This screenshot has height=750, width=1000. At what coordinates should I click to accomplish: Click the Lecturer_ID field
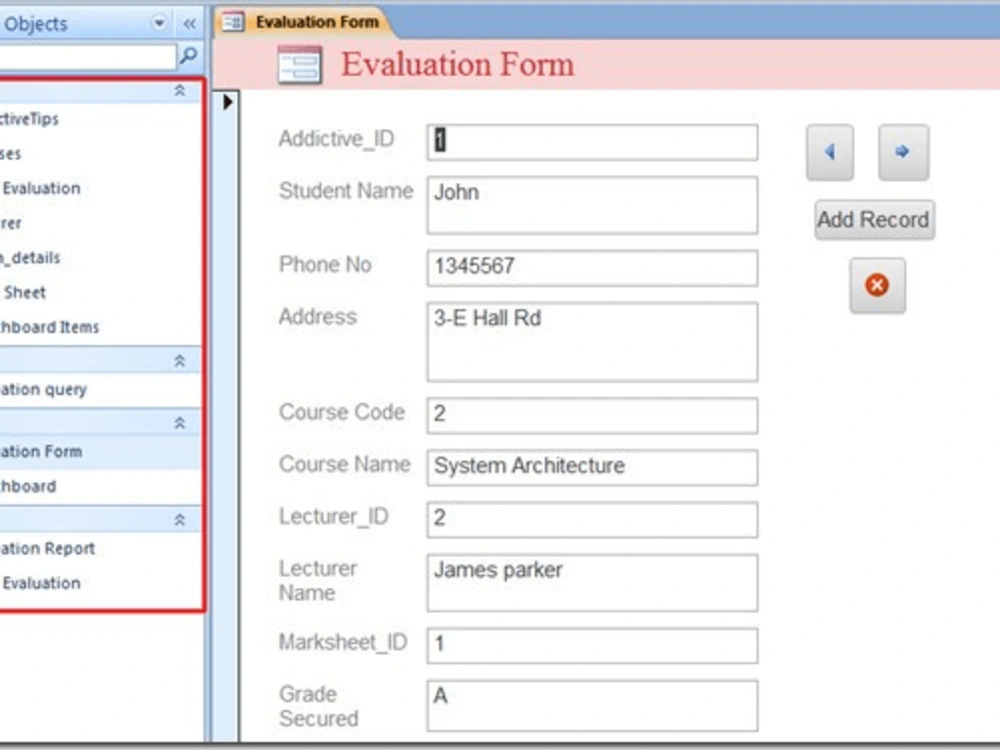(592, 519)
